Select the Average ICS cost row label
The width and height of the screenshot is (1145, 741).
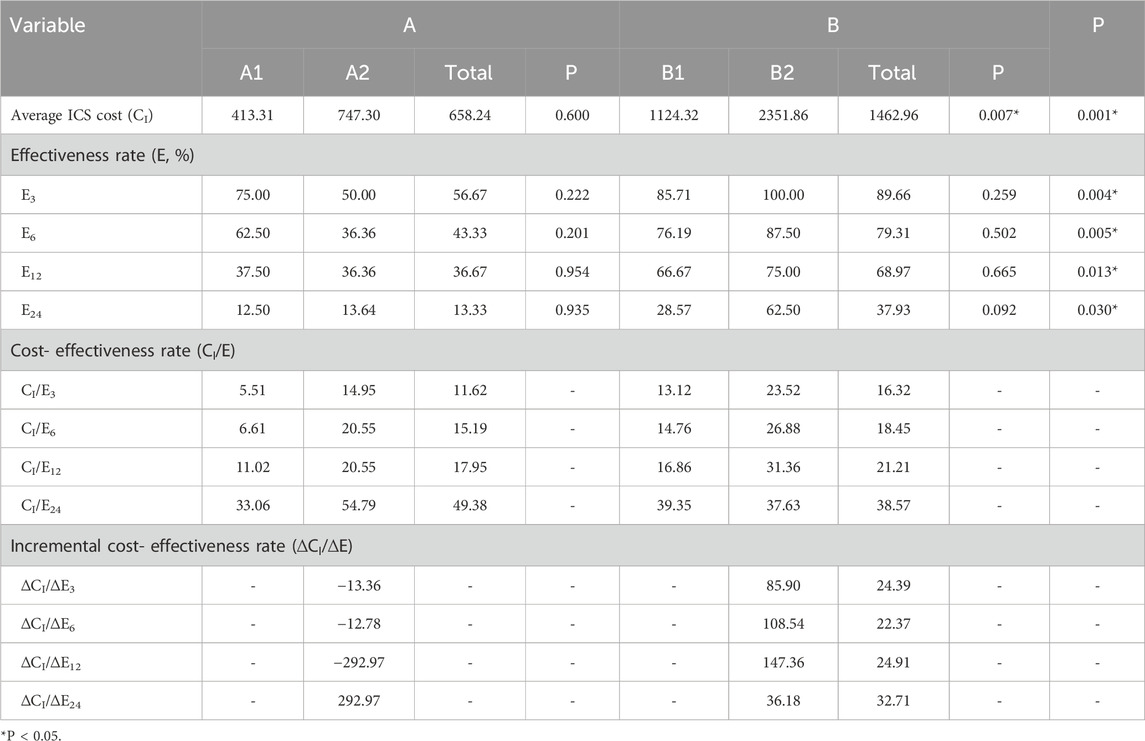coord(76,114)
